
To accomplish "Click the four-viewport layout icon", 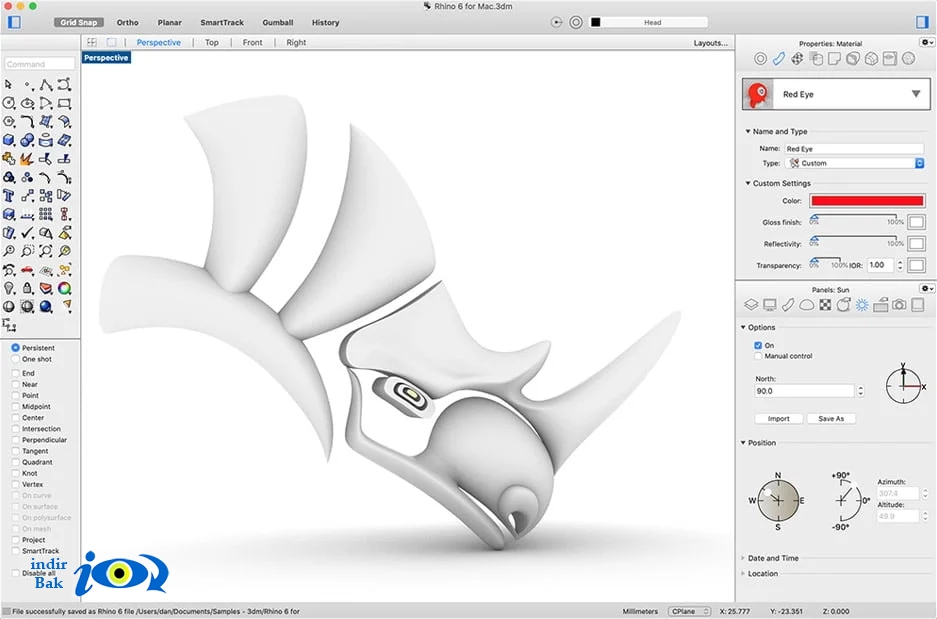I will coord(91,42).
